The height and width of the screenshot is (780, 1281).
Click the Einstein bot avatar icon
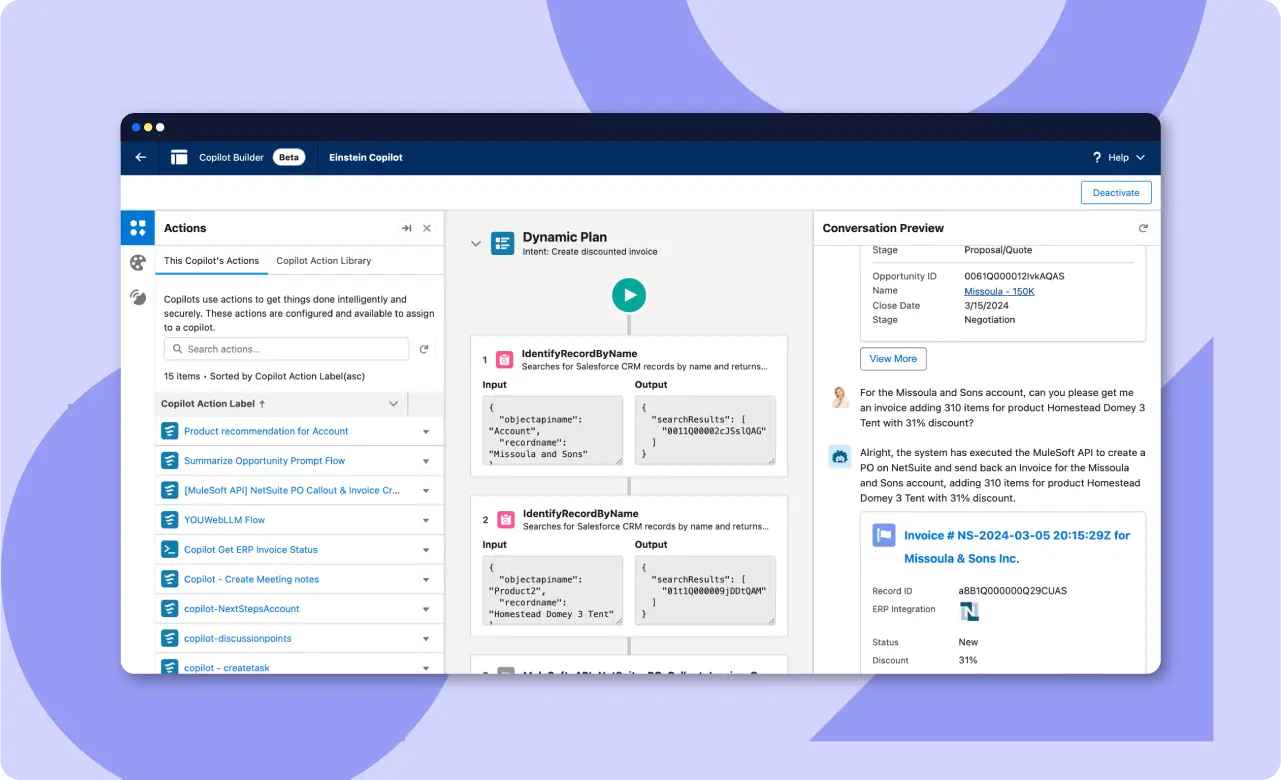click(841, 457)
